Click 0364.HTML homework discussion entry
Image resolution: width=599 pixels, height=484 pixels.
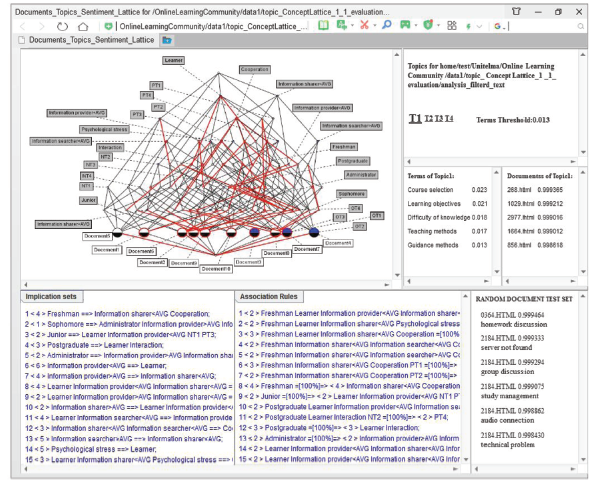pos(514,320)
